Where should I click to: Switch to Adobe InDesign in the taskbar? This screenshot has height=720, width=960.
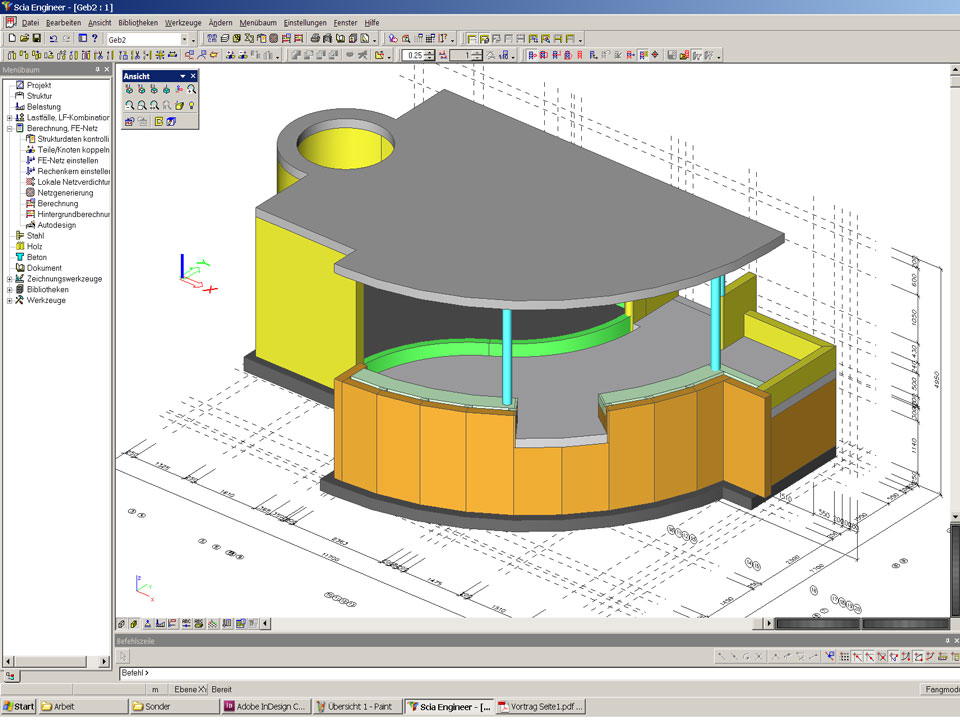(x=266, y=706)
